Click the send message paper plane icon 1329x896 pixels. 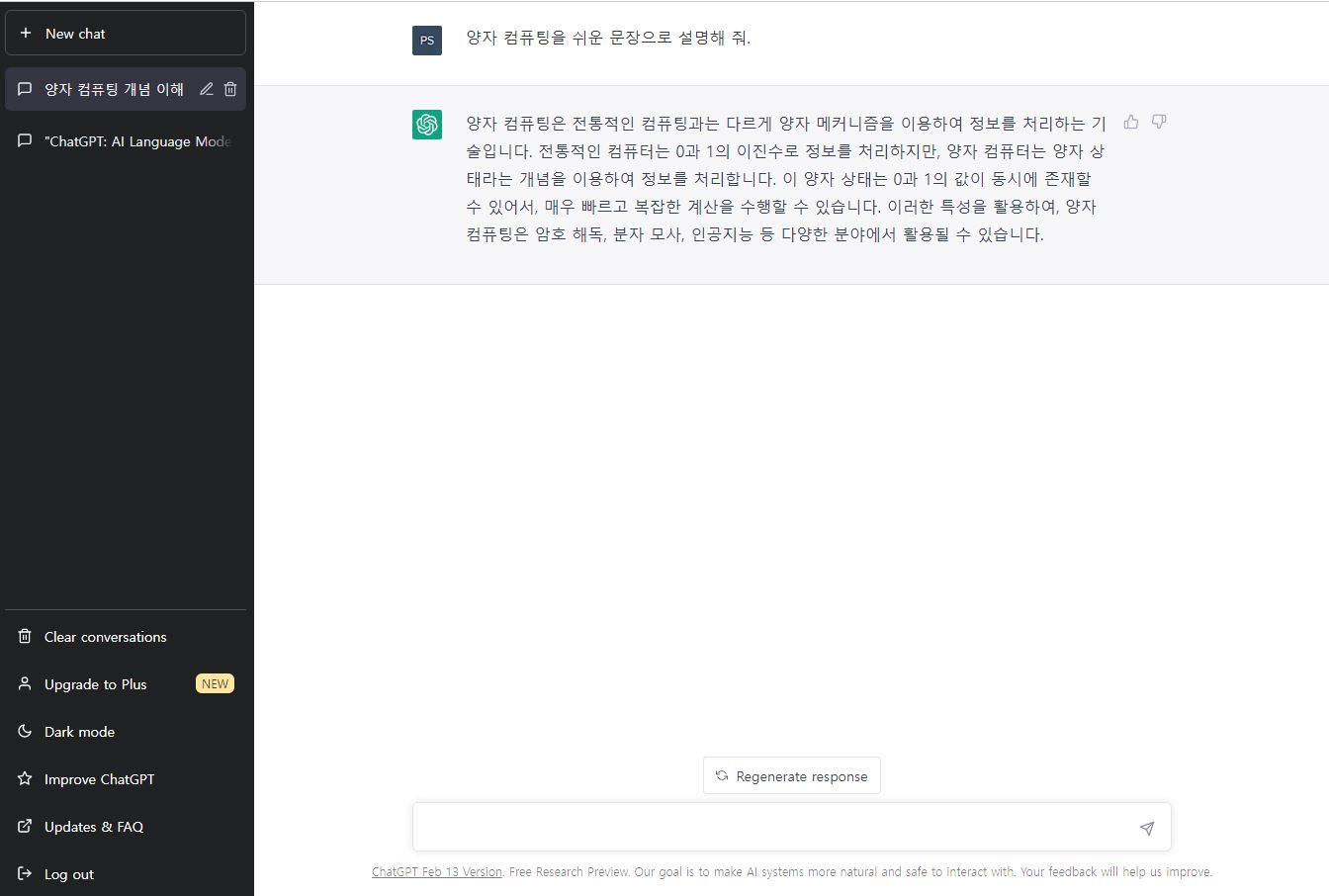(x=1147, y=827)
